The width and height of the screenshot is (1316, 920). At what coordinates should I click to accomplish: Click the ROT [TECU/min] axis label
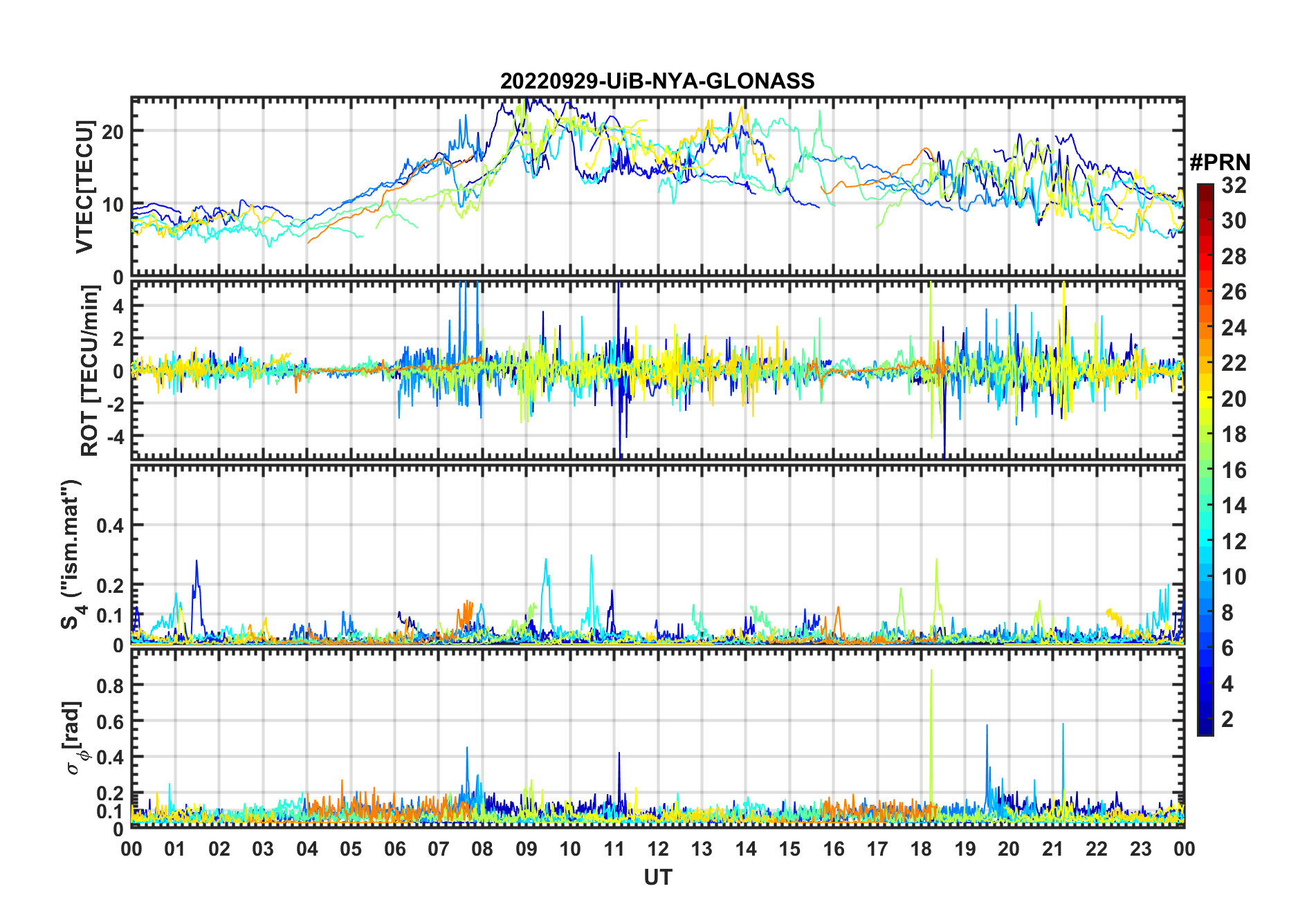tap(89, 371)
